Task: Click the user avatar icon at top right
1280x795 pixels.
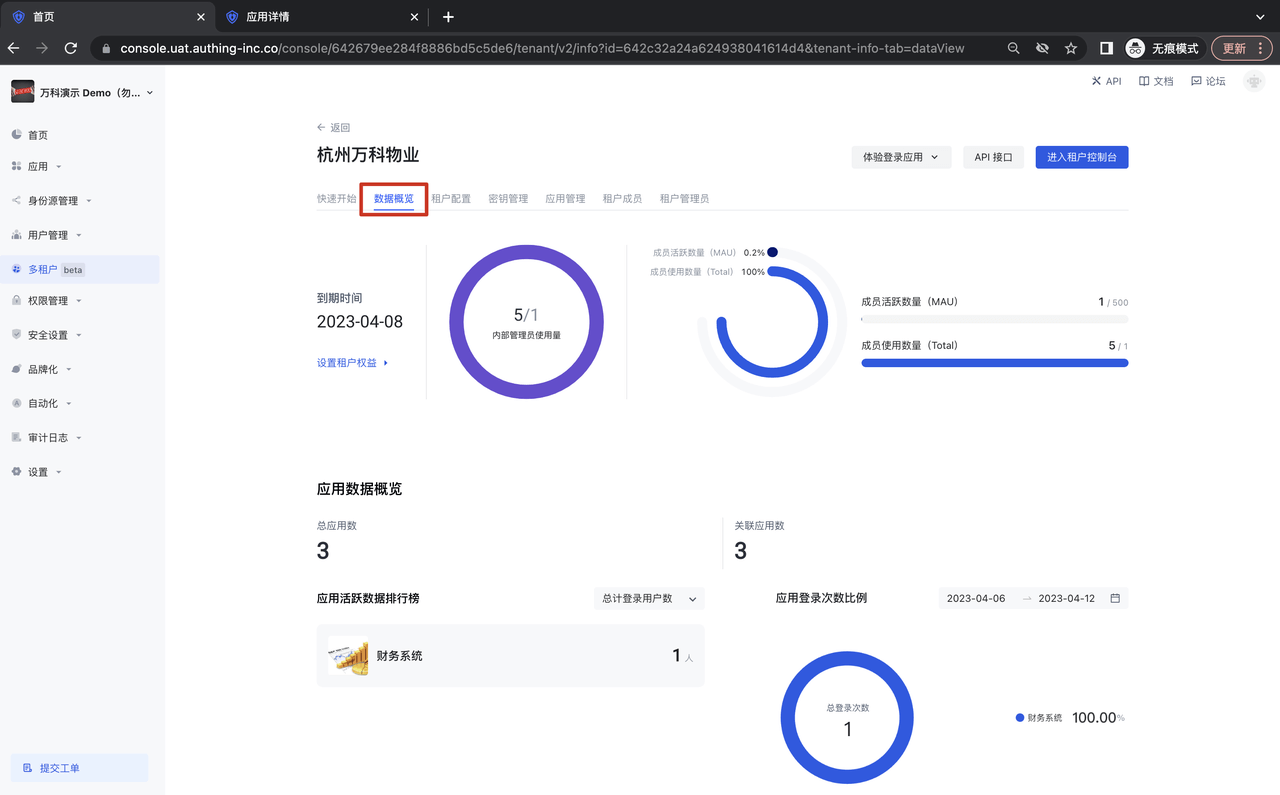Action: click(1253, 81)
